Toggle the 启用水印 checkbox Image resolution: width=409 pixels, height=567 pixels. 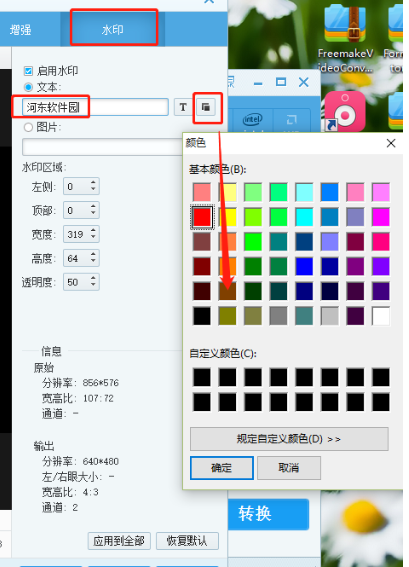click(x=28, y=71)
